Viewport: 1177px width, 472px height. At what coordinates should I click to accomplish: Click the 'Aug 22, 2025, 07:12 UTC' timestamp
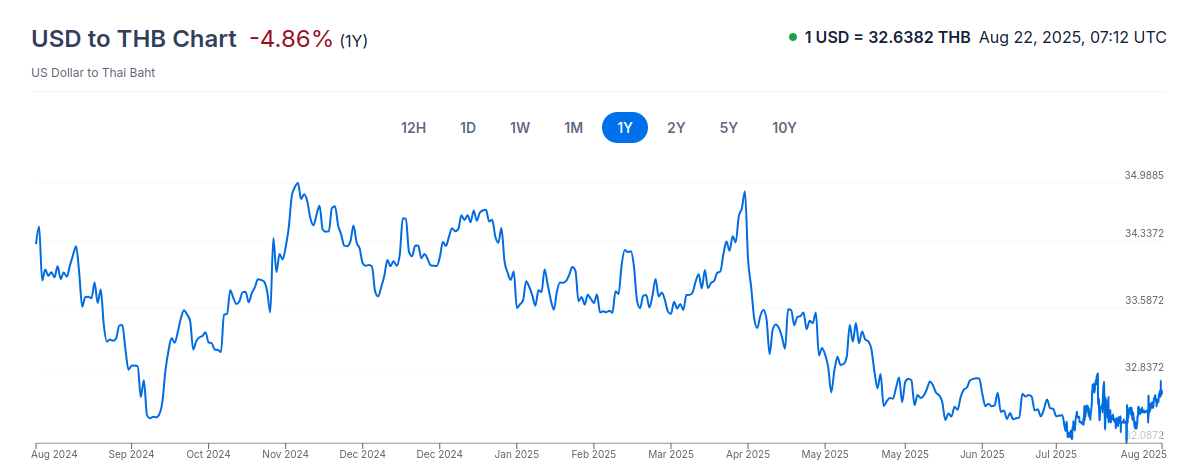1073,37
